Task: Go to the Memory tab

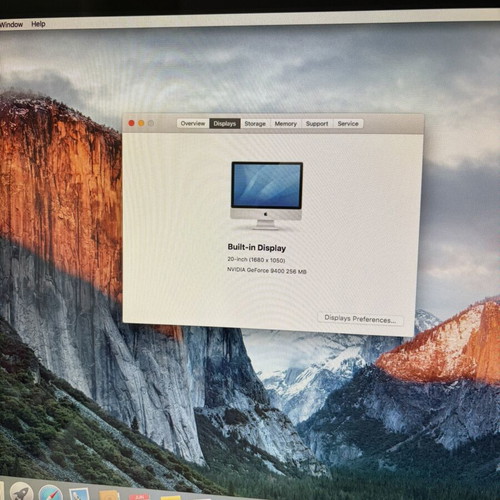Action: pos(286,124)
